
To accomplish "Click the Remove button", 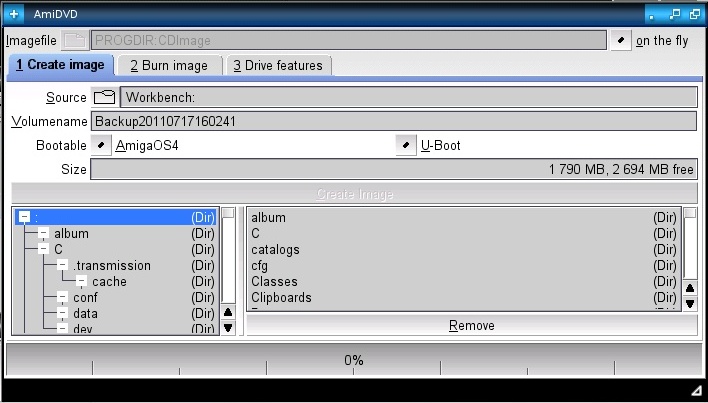I will (472, 325).
